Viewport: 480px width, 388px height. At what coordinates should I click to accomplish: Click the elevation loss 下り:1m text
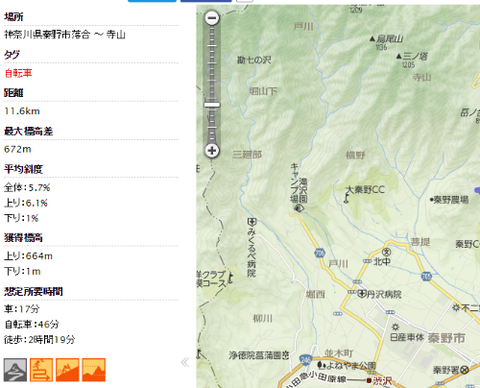[22, 271]
